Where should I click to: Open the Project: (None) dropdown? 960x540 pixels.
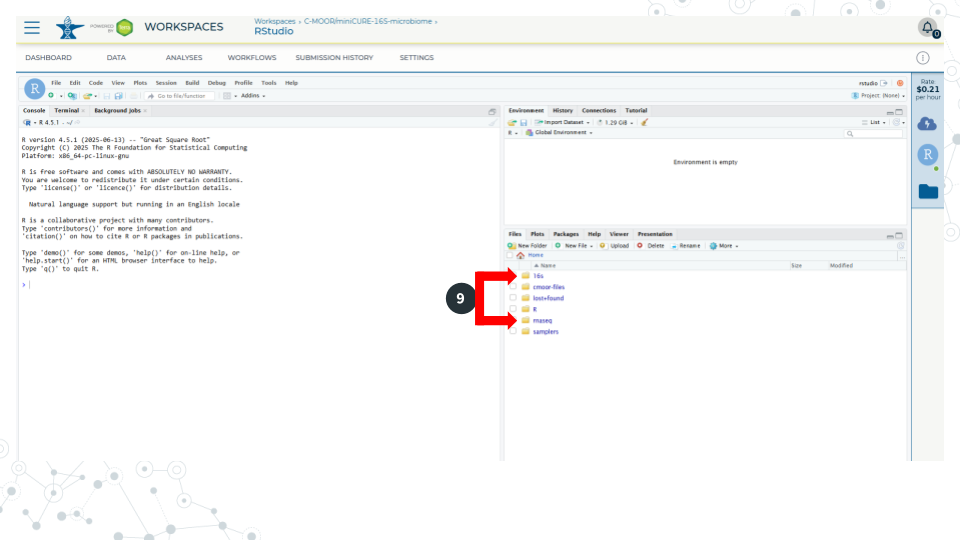(x=878, y=96)
